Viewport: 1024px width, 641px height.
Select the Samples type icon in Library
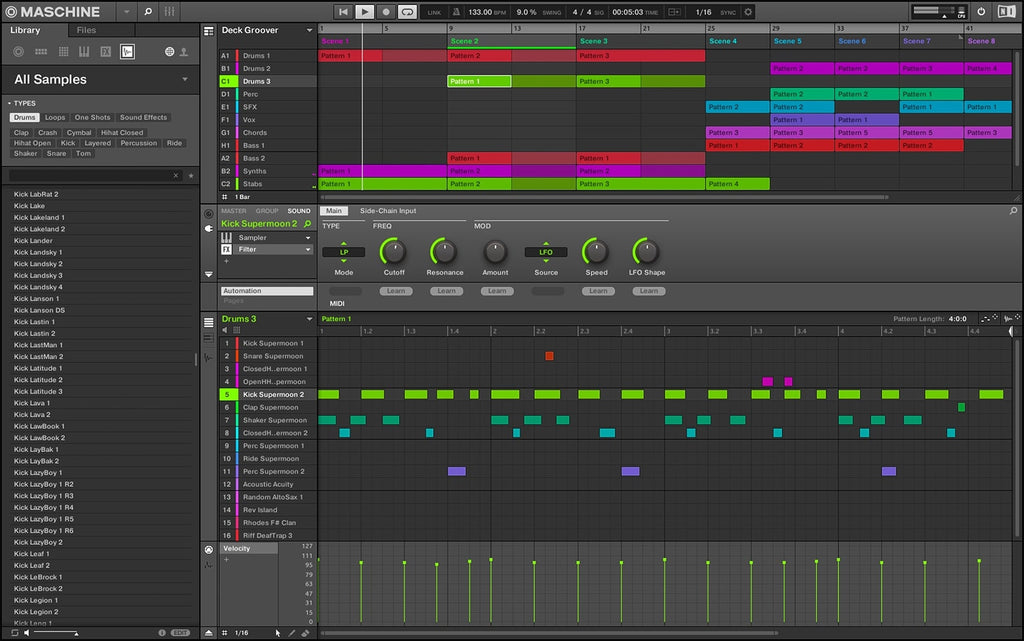pyautogui.click(x=127, y=51)
